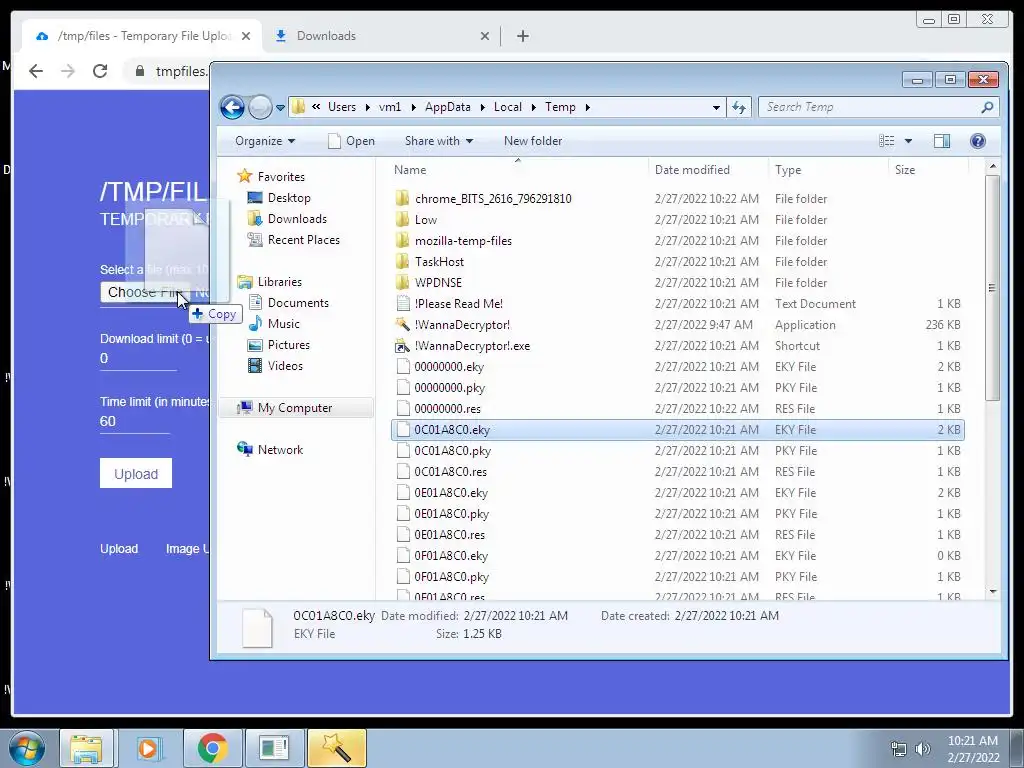1024x768 pixels.
Task: Switch to the /tmp/files Chrome tab
Action: (x=142, y=36)
